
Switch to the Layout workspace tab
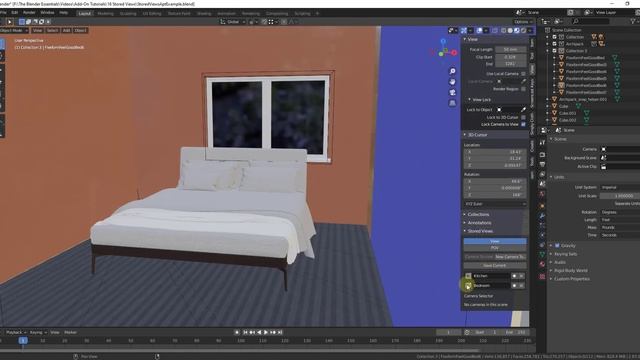(x=84, y=13)
